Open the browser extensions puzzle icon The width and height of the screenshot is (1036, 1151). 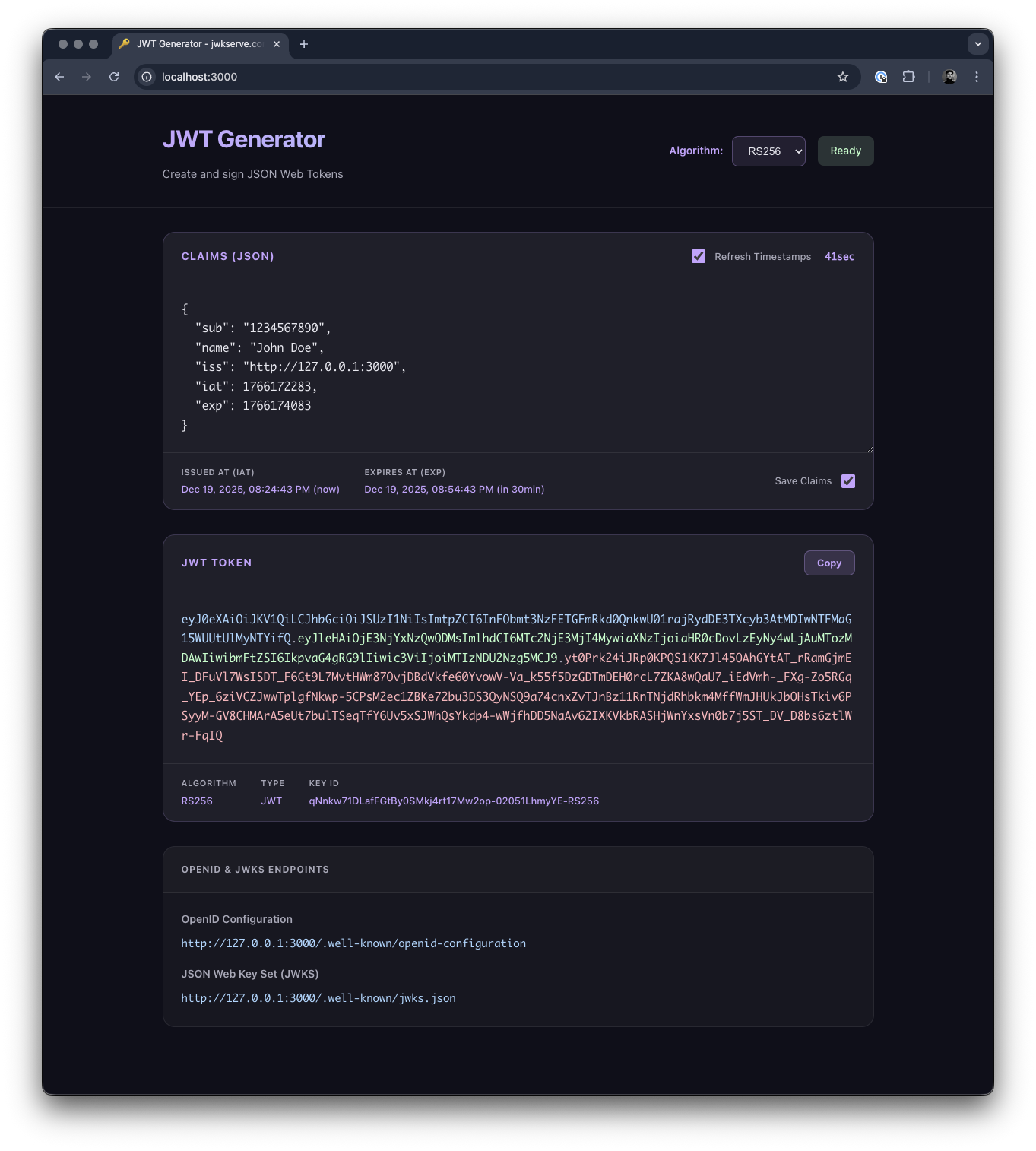(908, 77)
